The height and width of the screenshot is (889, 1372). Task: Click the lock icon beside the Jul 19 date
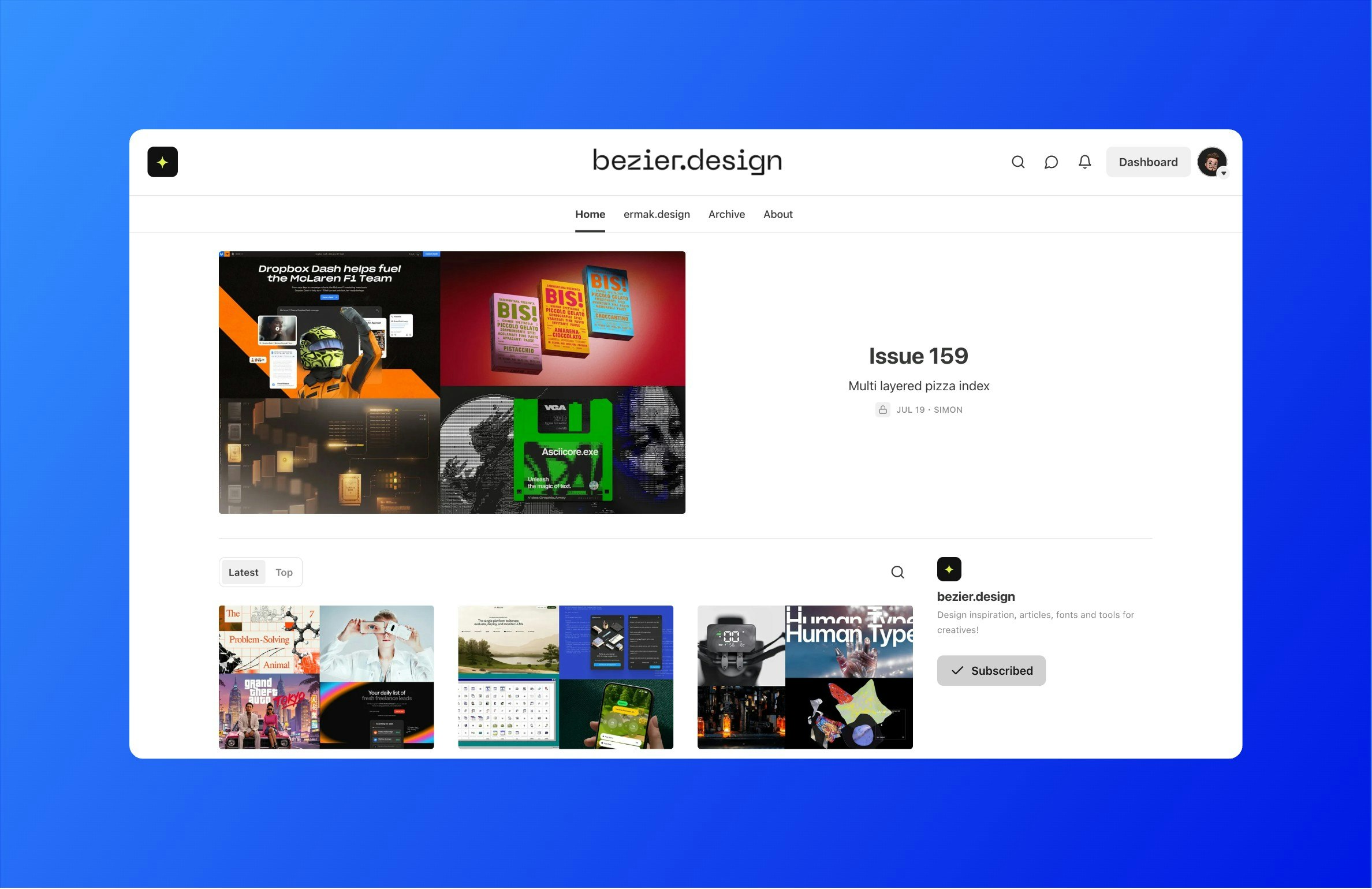pyautogui.click(x=883, y=410)
